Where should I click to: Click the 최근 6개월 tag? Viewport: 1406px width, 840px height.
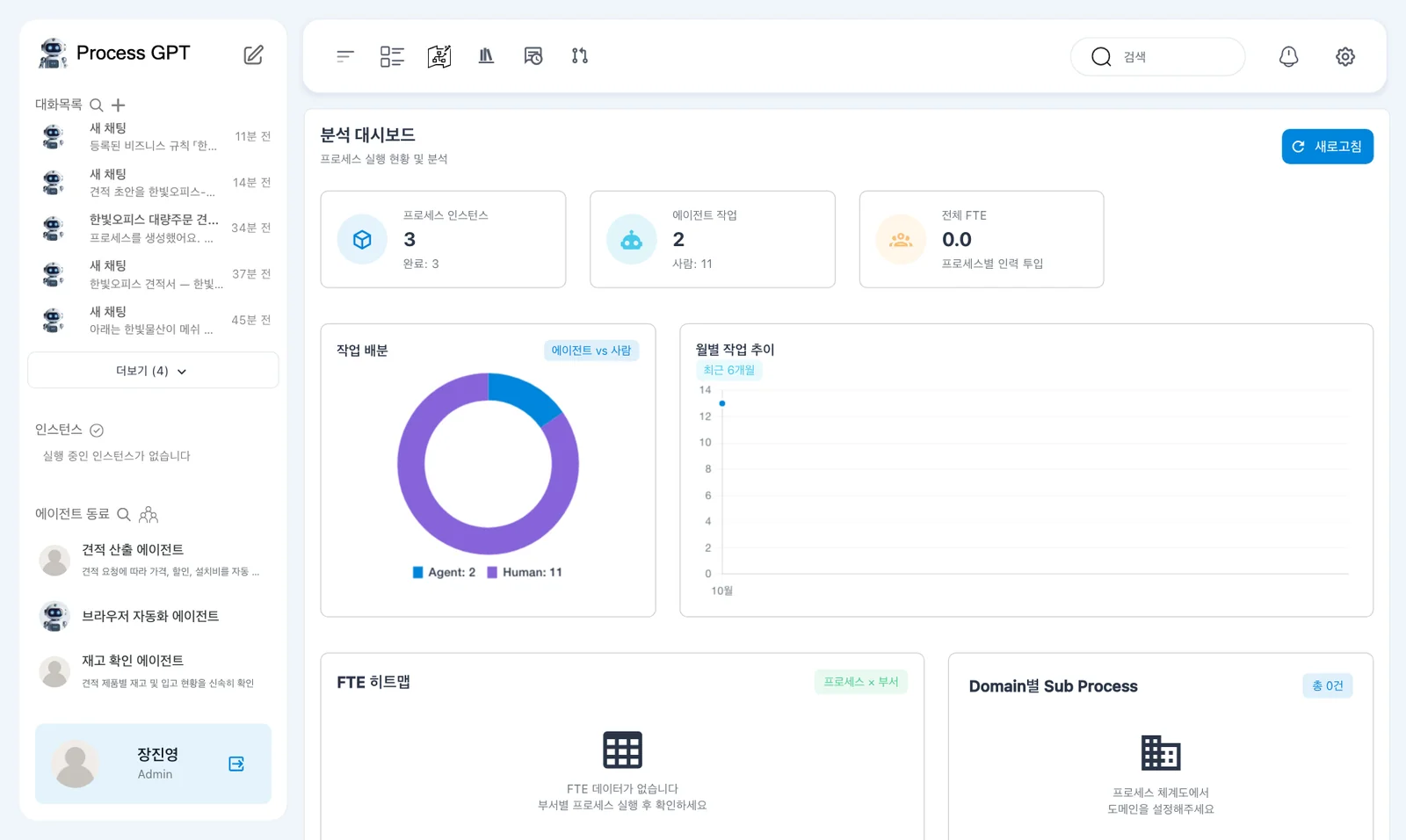(x=729, y=370)
